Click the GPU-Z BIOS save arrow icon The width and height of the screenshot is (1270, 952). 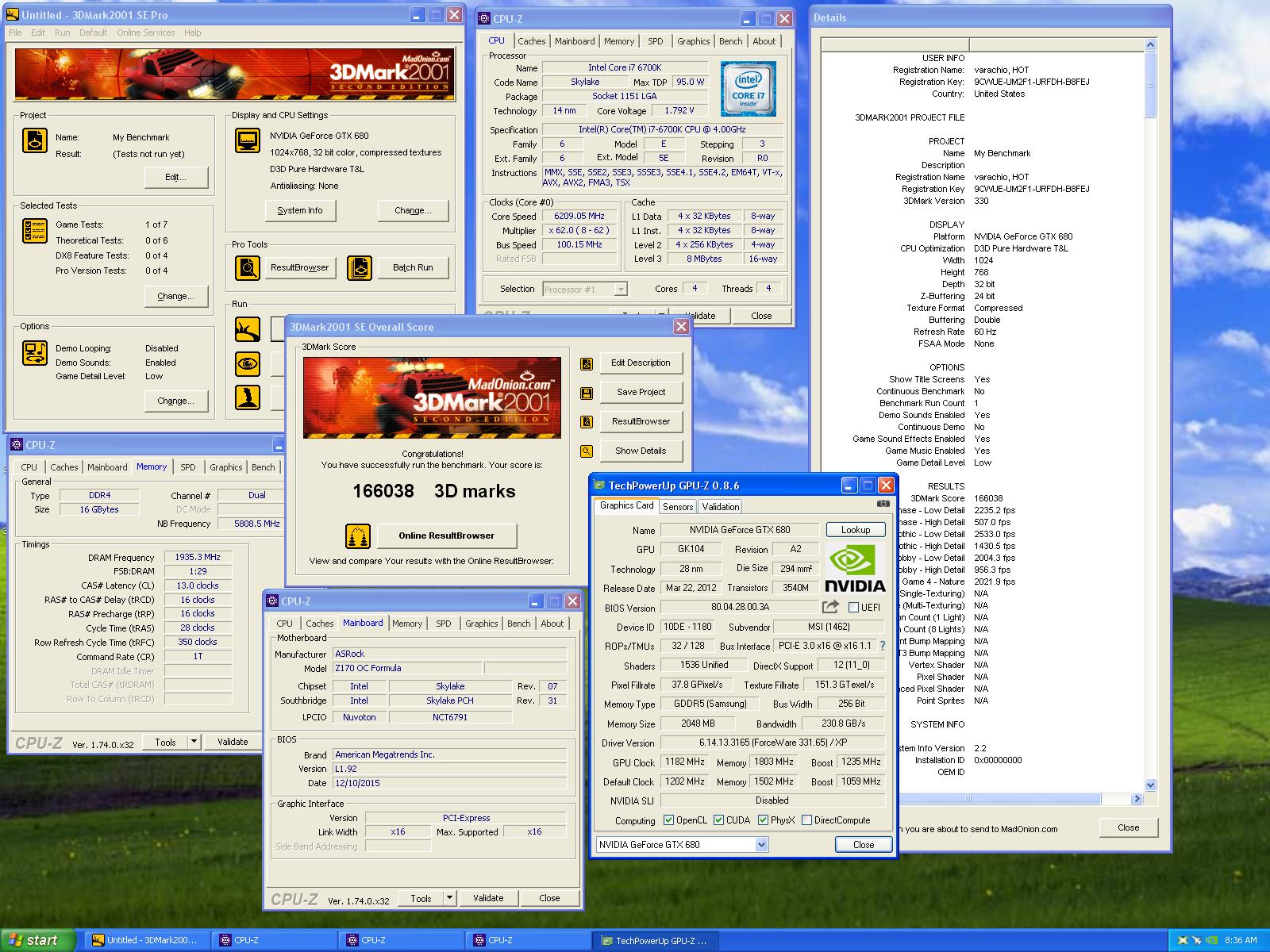pos(830,607)
